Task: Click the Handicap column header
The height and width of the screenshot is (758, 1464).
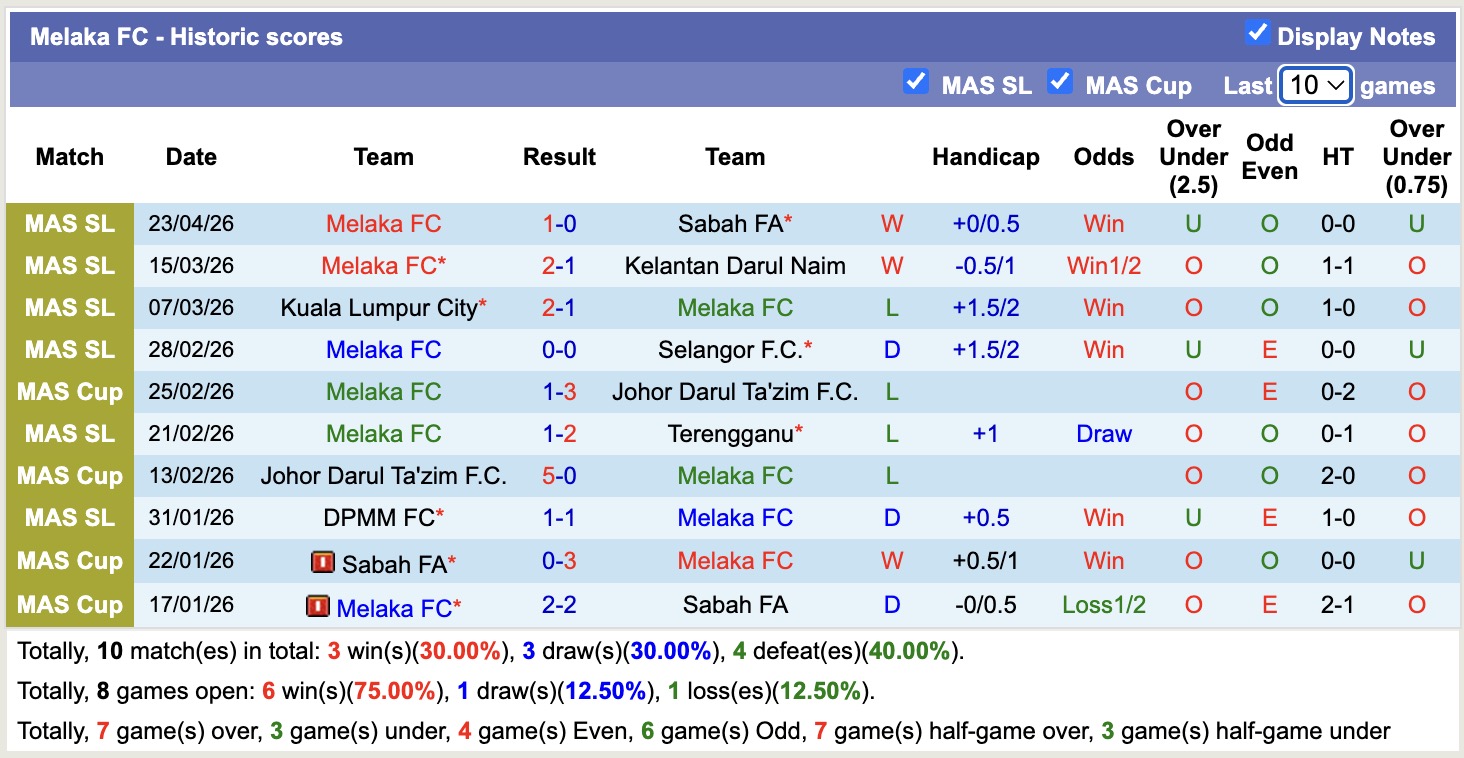Action: point(985,157)
